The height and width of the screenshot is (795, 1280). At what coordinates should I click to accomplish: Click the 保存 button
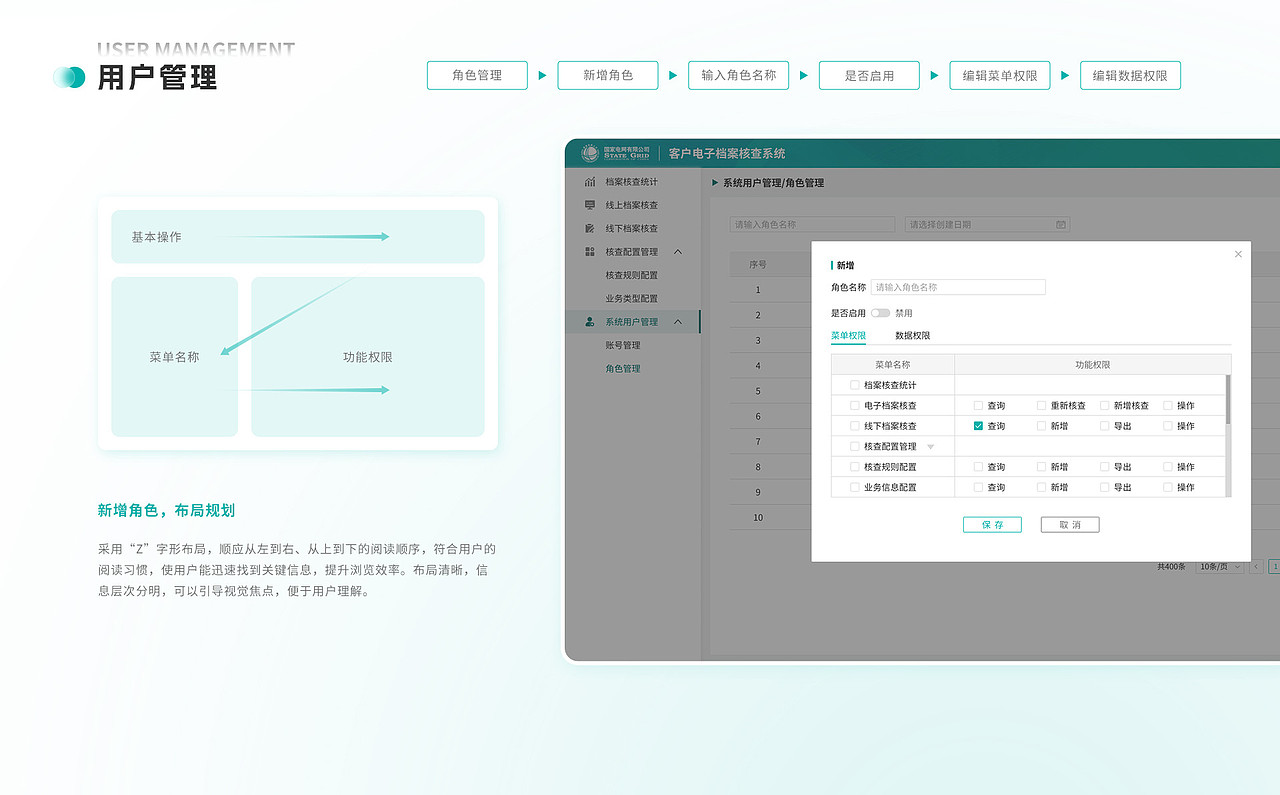[992, 525]
